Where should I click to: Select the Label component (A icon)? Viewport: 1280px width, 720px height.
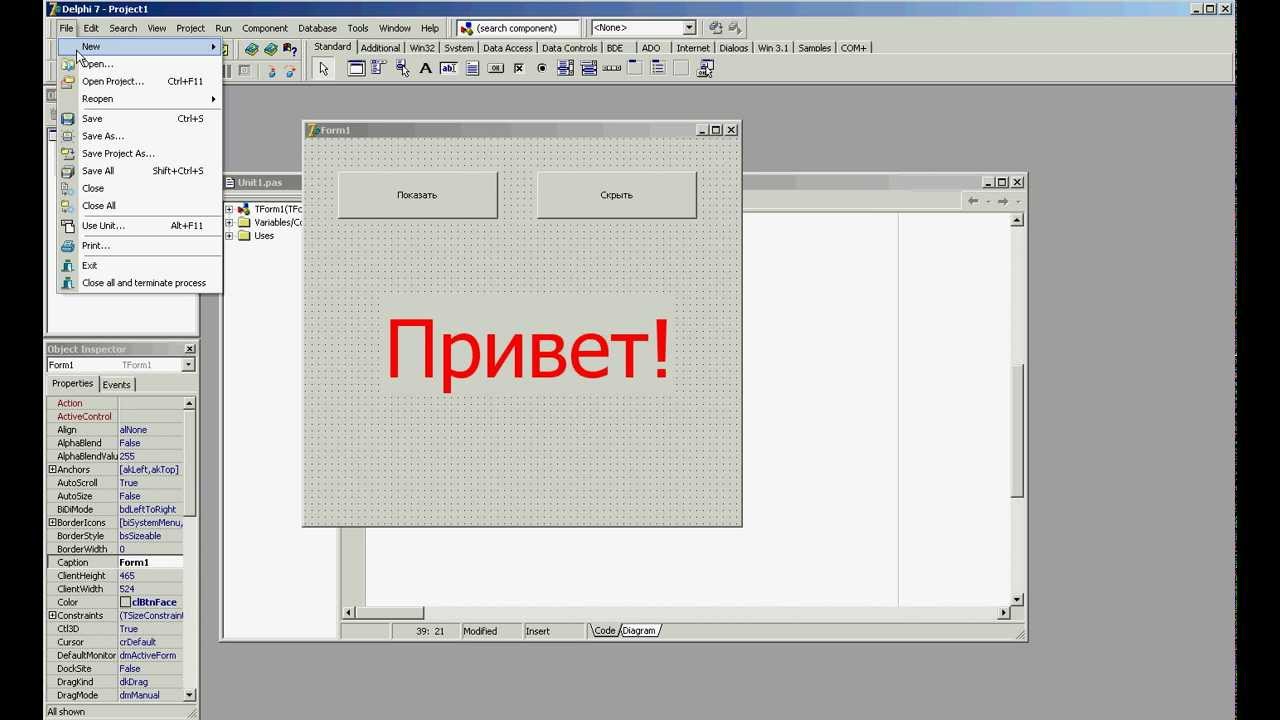[425, 68]
